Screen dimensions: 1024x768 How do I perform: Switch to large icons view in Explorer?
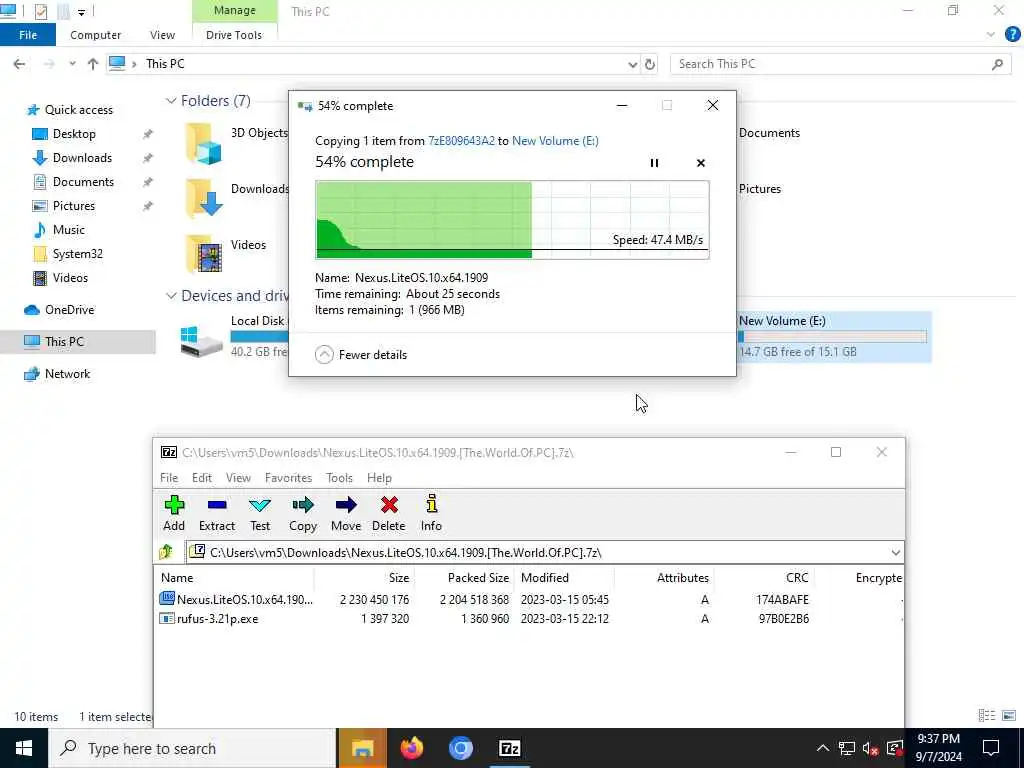1009,716
